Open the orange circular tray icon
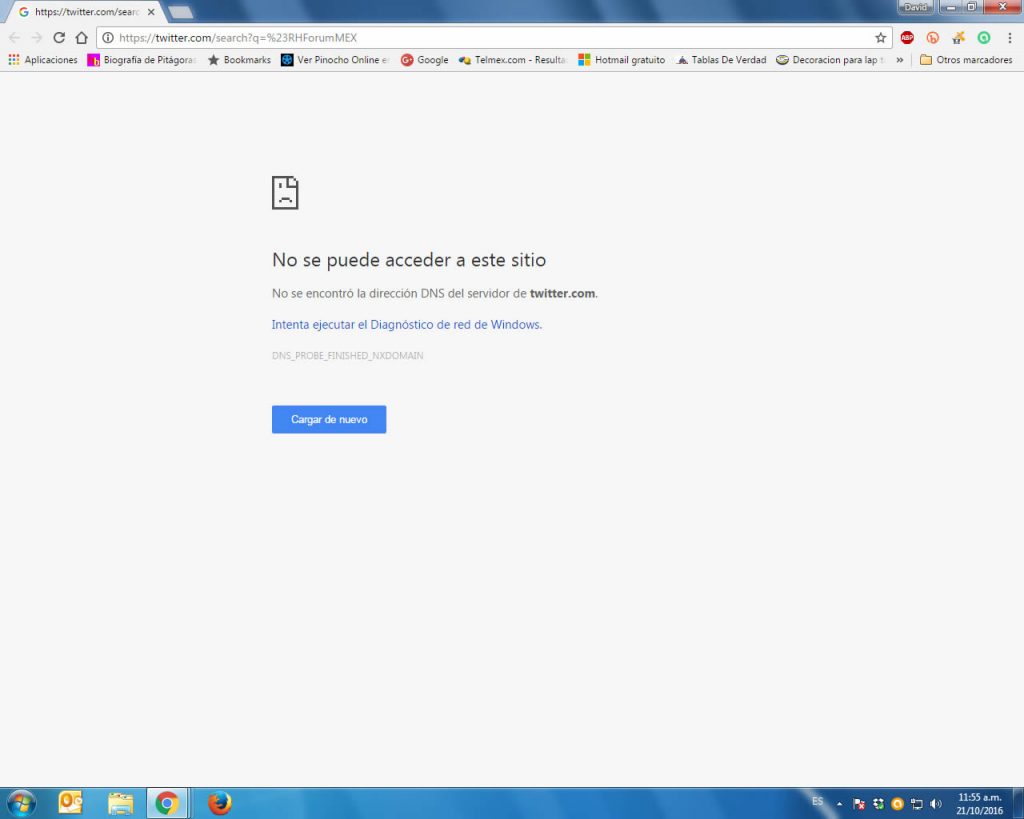Viewport: 1024px width, 819px height. point(897,804)
